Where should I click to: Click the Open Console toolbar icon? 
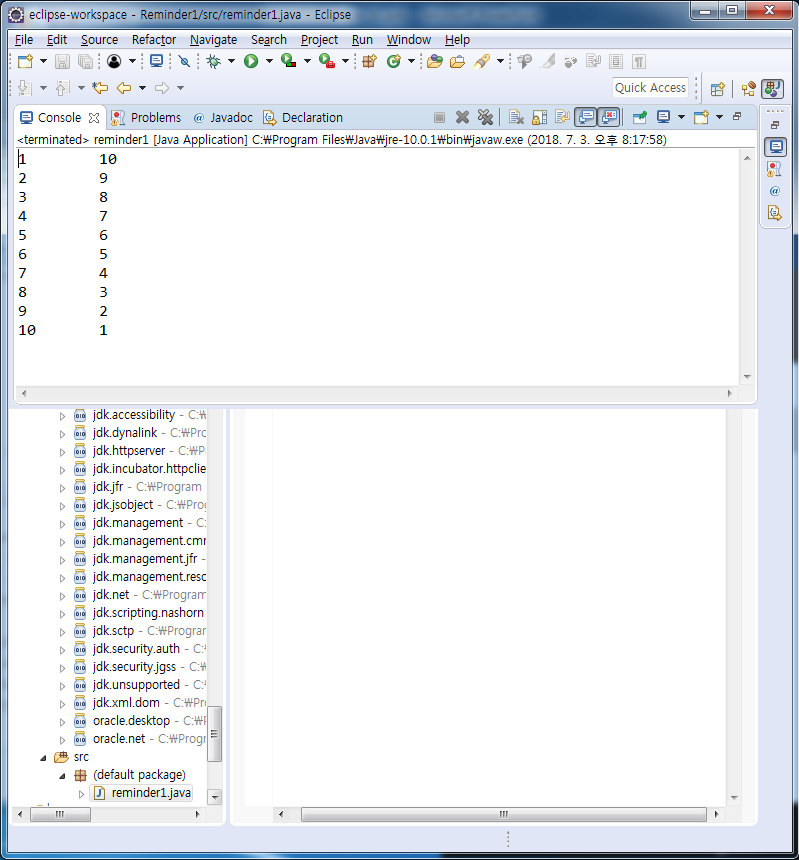pos(156,61)
